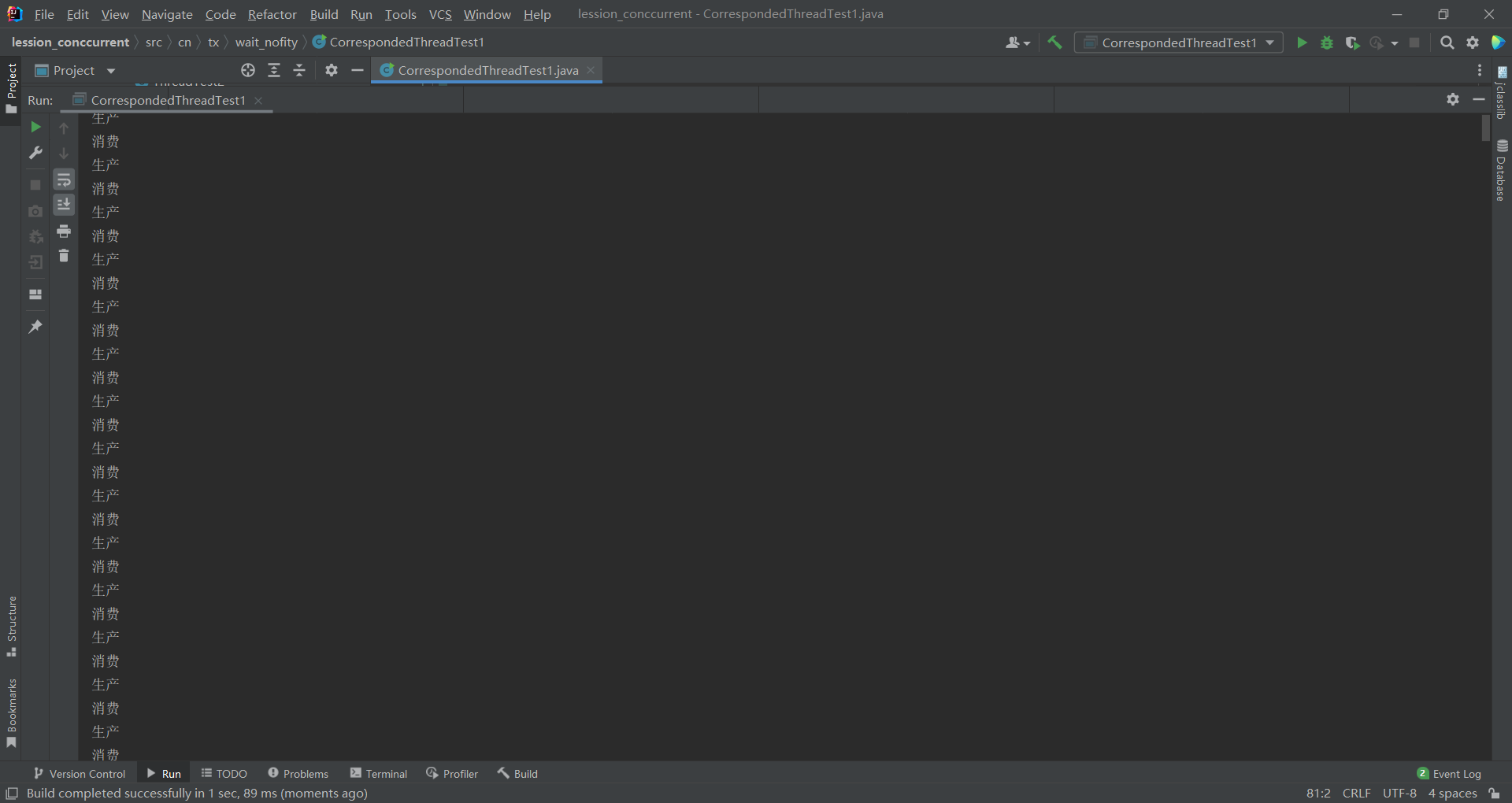1512x803 pixels.
Task: Select opened file with locate target icon
Action: pyautogui.click(x=248, y=70)
